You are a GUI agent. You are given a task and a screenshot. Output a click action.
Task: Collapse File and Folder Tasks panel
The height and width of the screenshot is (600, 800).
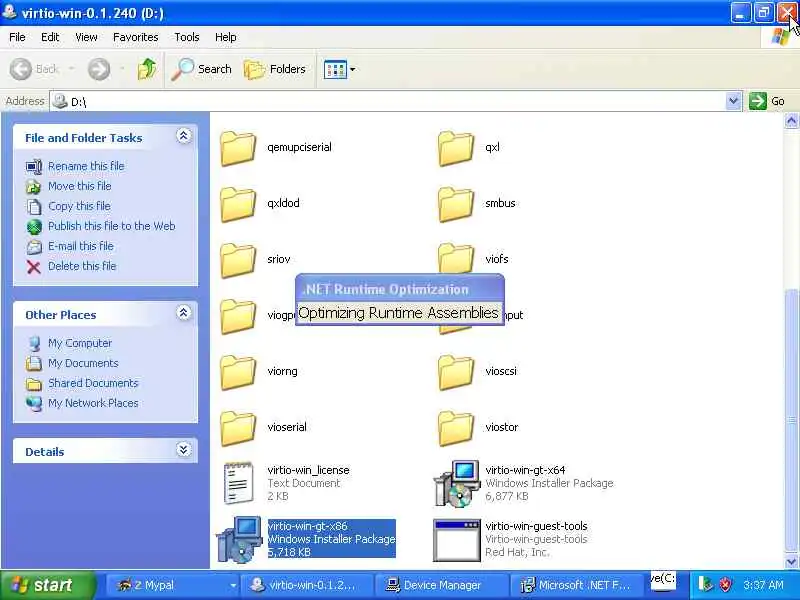point(184,136)
